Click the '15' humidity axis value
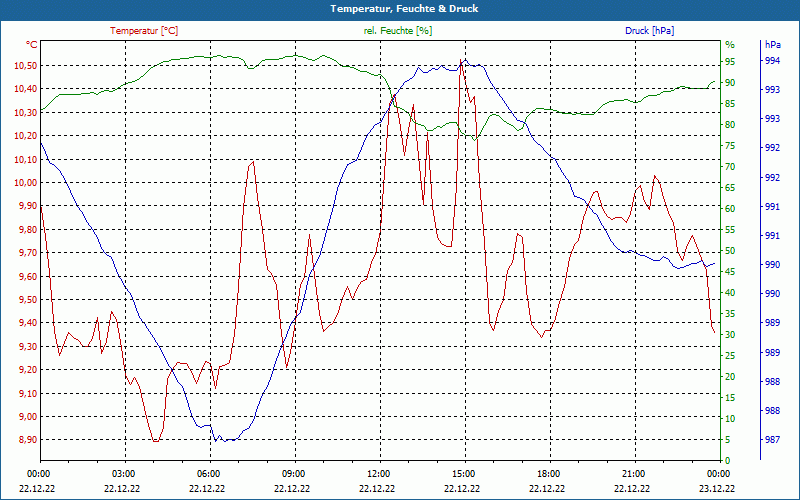800x500 pixels. 730,397
